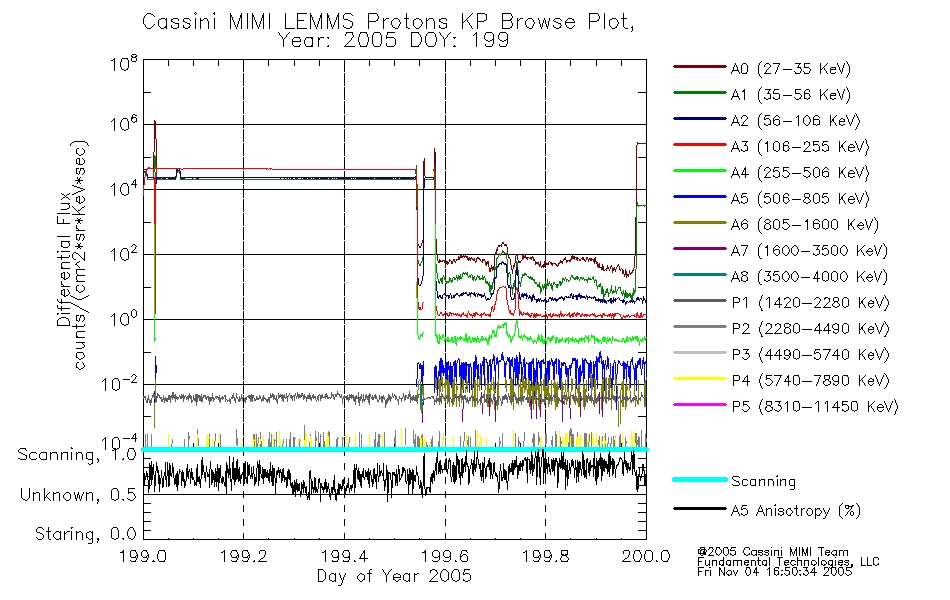Click the Year: 2005 DOY: 199 subtitle
This screenshot has height=600, width=950.
(393, 40)
